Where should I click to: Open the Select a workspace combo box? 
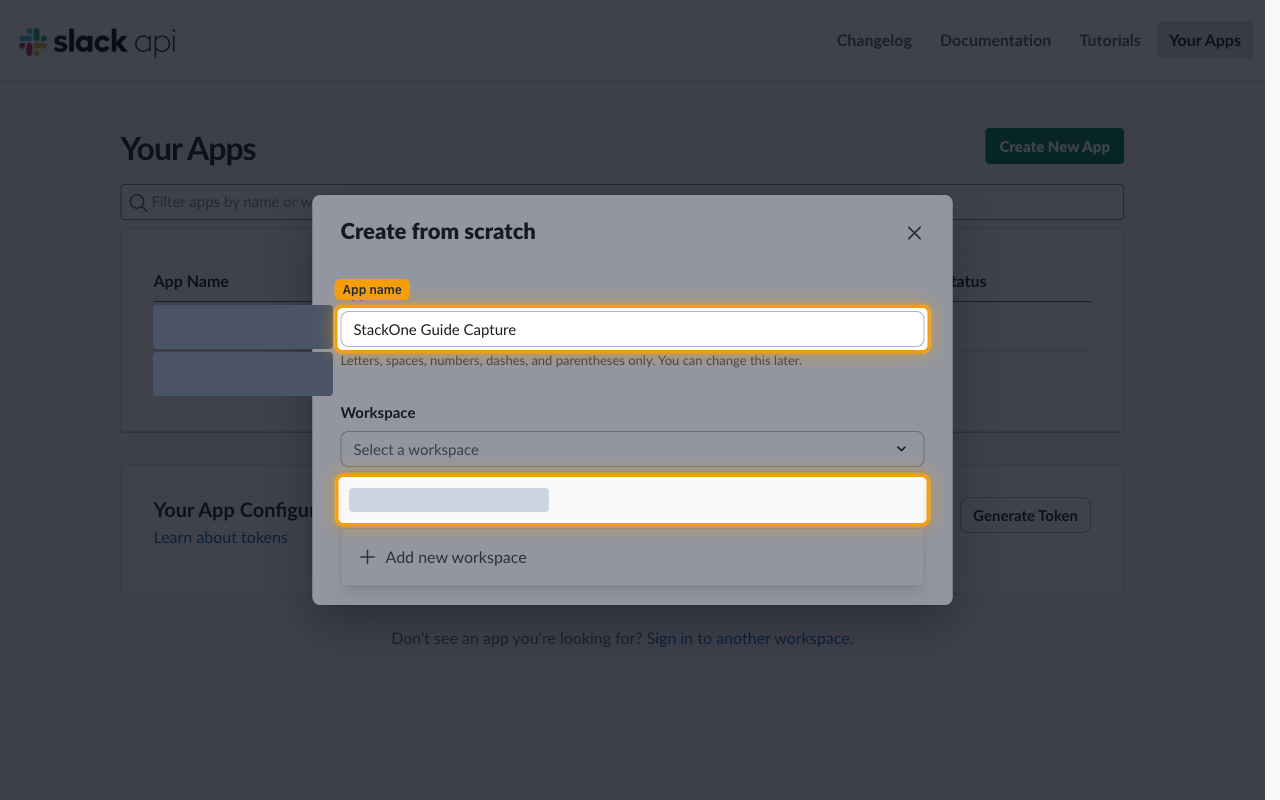pos(632,449)
